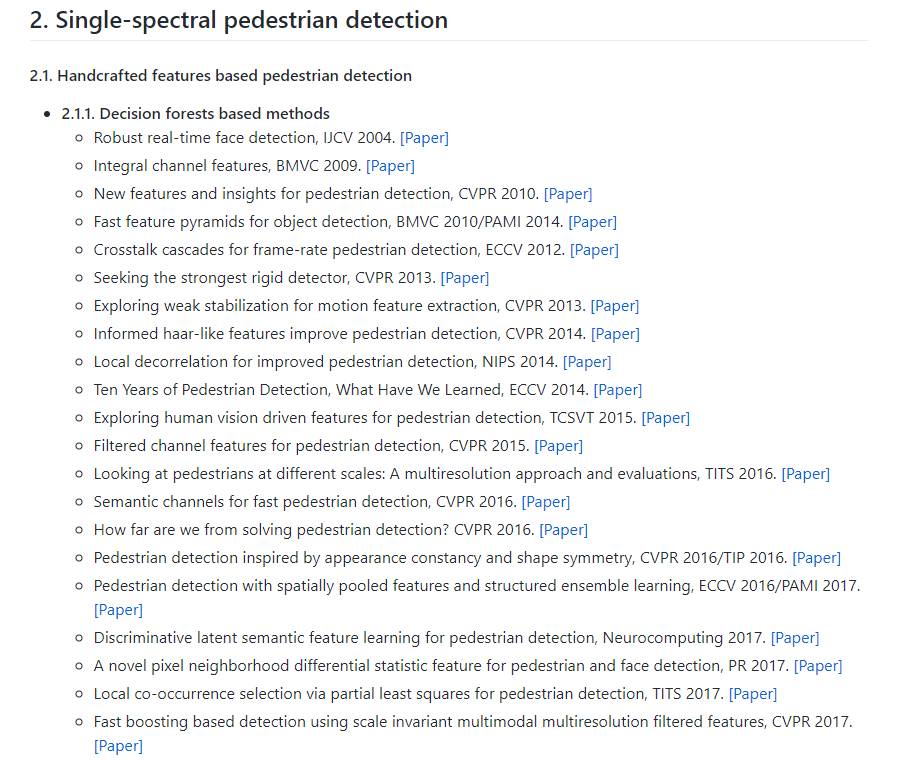Open Paper link for Discriminative latent semantic feature learning
Image resolution: width=900 pixels, height=762 pixels.
[795, 638]
